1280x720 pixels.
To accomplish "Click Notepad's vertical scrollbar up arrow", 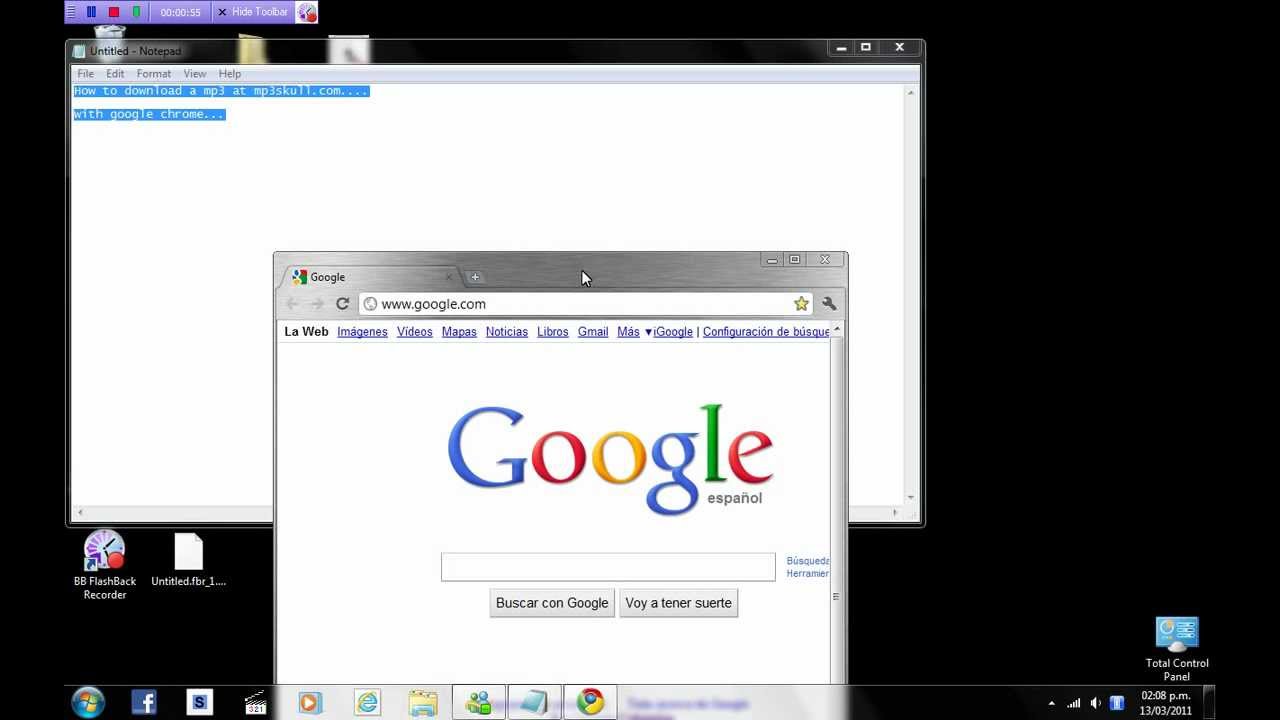I will click(x=910, y=92).
